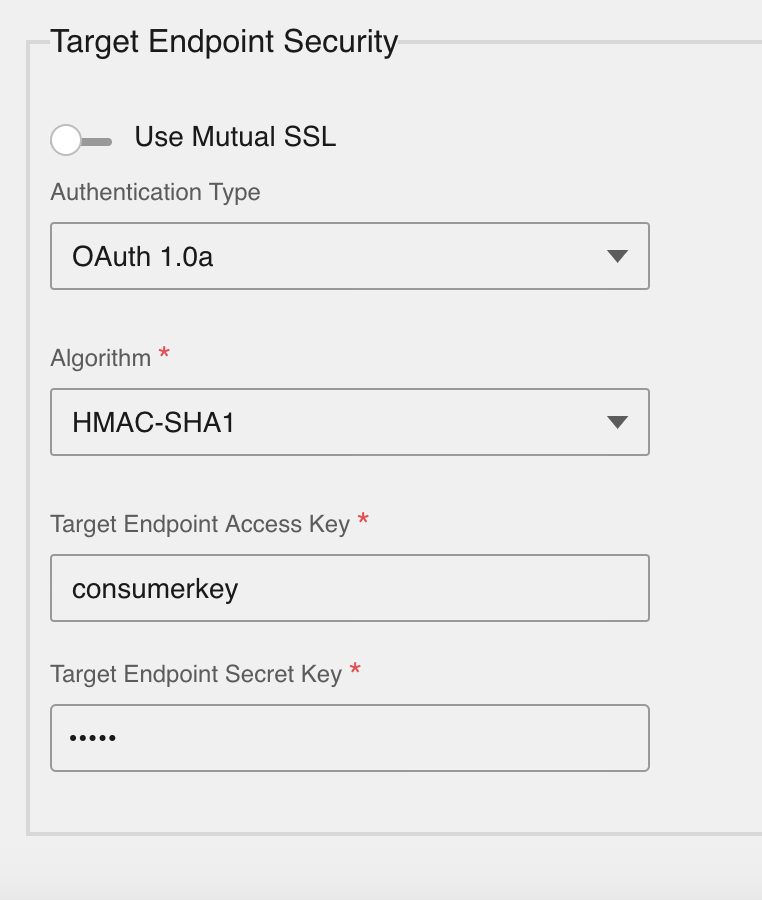762x900 pixels.
Task: Click the Algorithm field label
Action: pyautogui.click(x=100, y=358)
